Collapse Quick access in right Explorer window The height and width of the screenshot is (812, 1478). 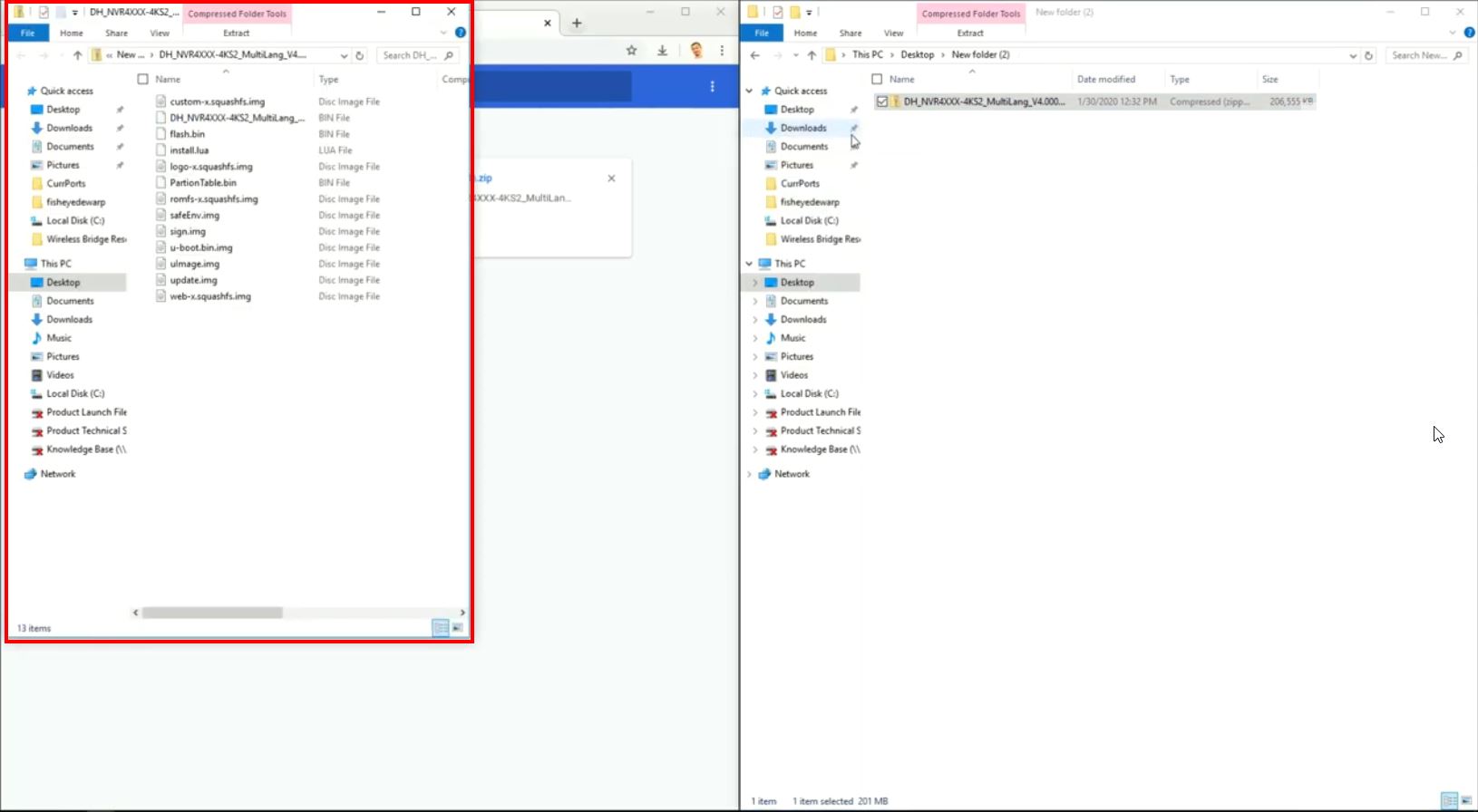pos(750,91)
